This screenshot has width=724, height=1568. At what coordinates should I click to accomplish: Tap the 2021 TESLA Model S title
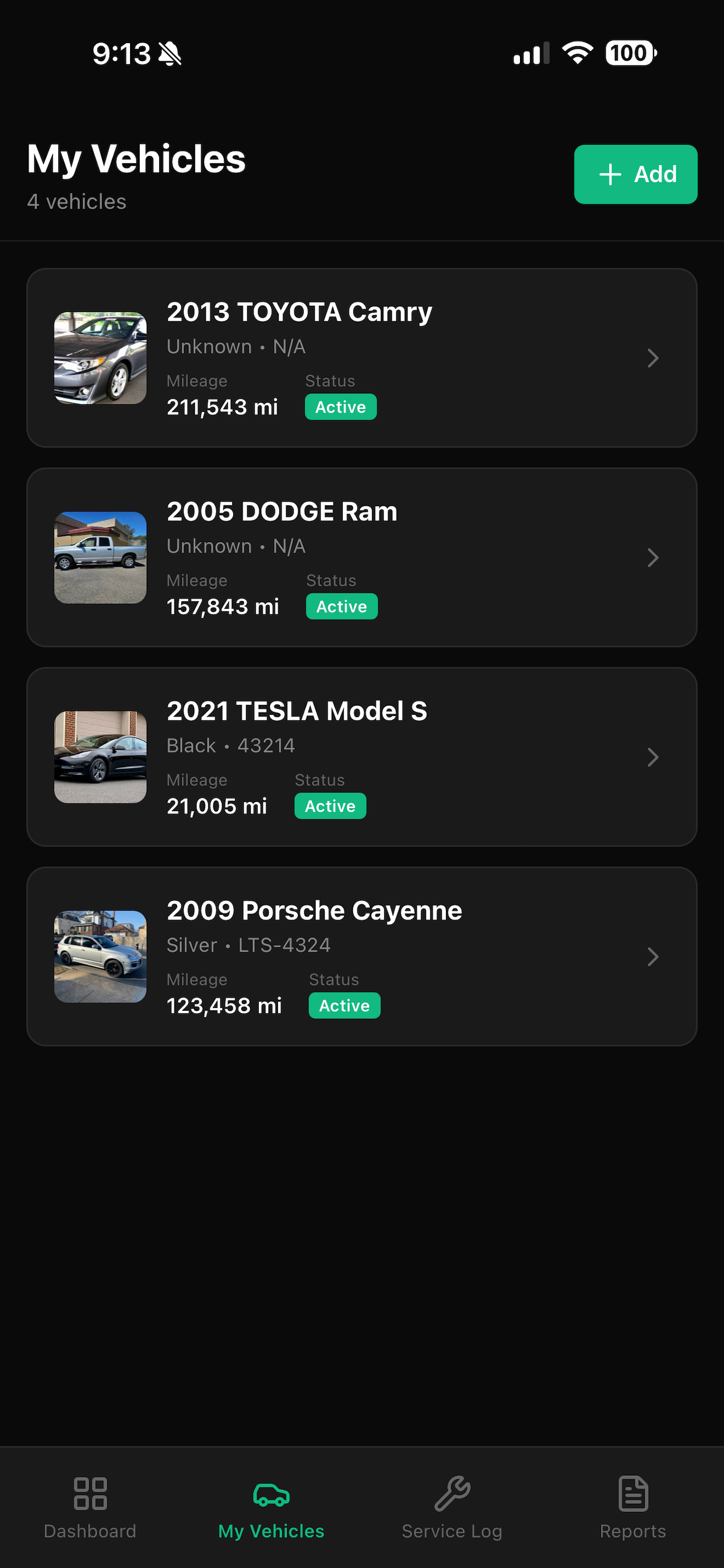pyautogui.click(x=297, y=711)
